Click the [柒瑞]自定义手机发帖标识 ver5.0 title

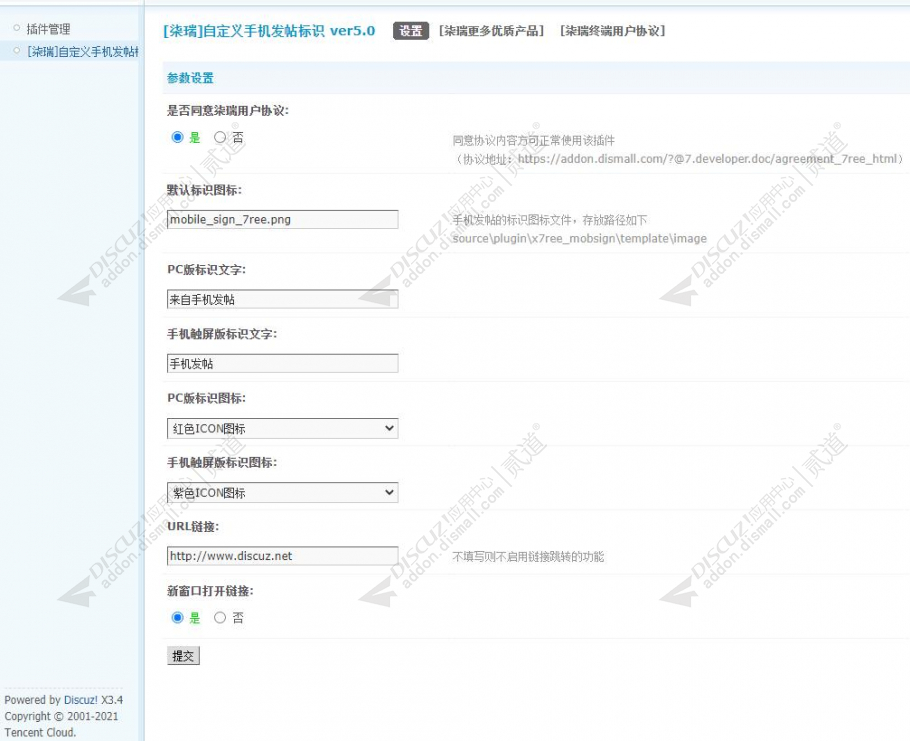(269, 31)
